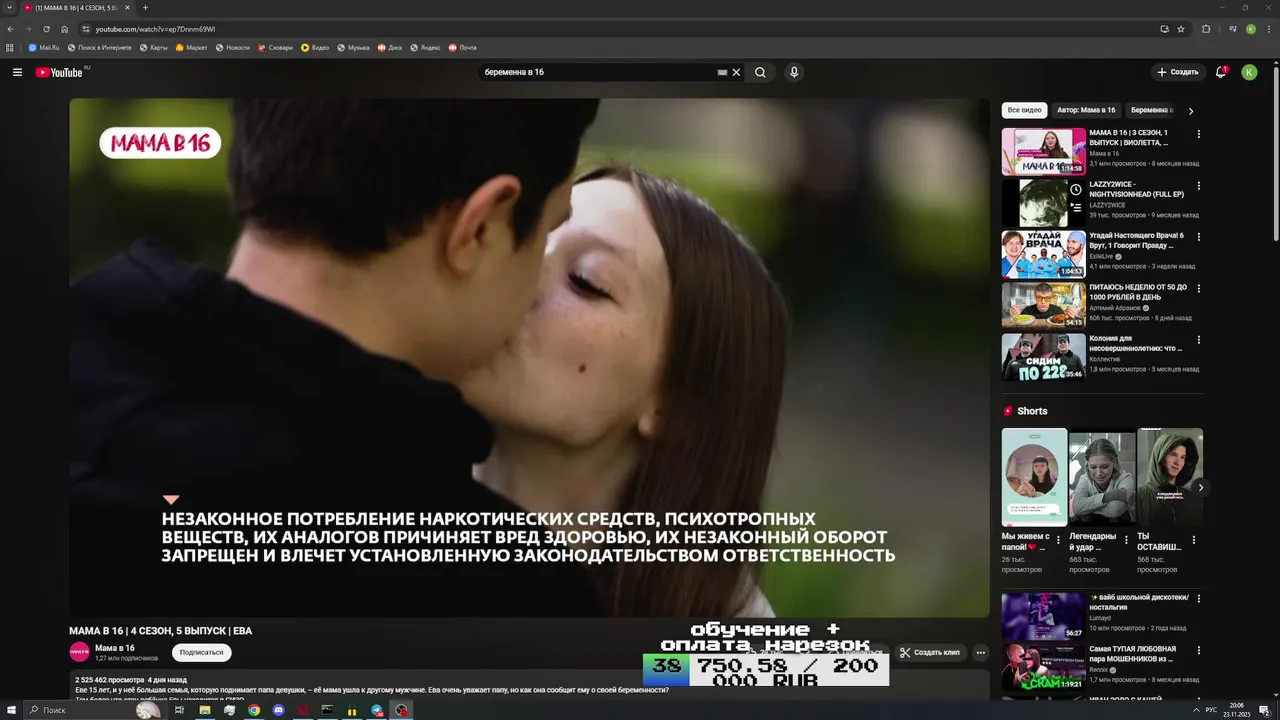1280x720 pixels.
Task: Start voice search with microphone icon
Action: 794,72
